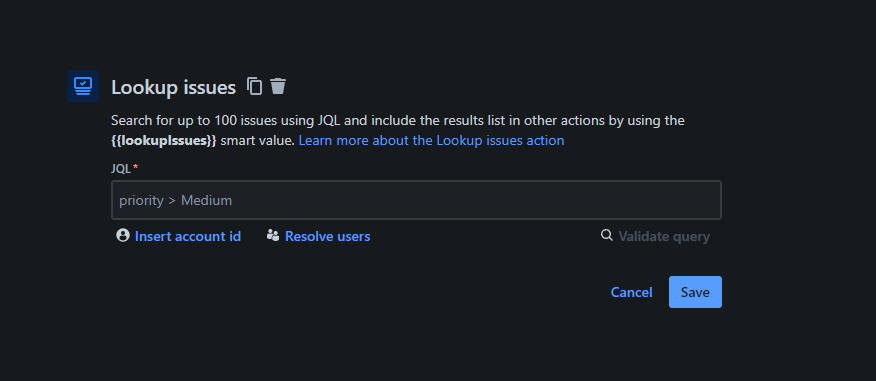Click Validate query
876x381 pixels.
point(655,236)
